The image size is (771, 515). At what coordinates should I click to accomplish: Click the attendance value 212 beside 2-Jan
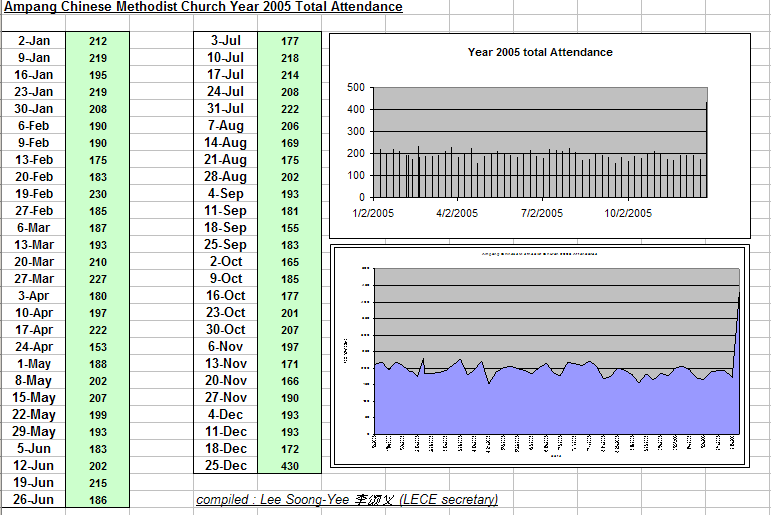click(98, 41)
